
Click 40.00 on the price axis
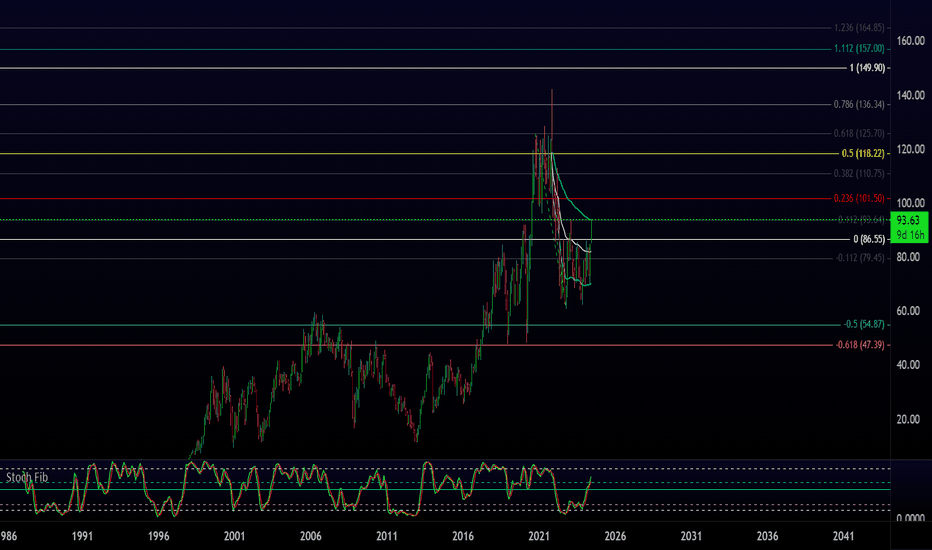point(908,365)
